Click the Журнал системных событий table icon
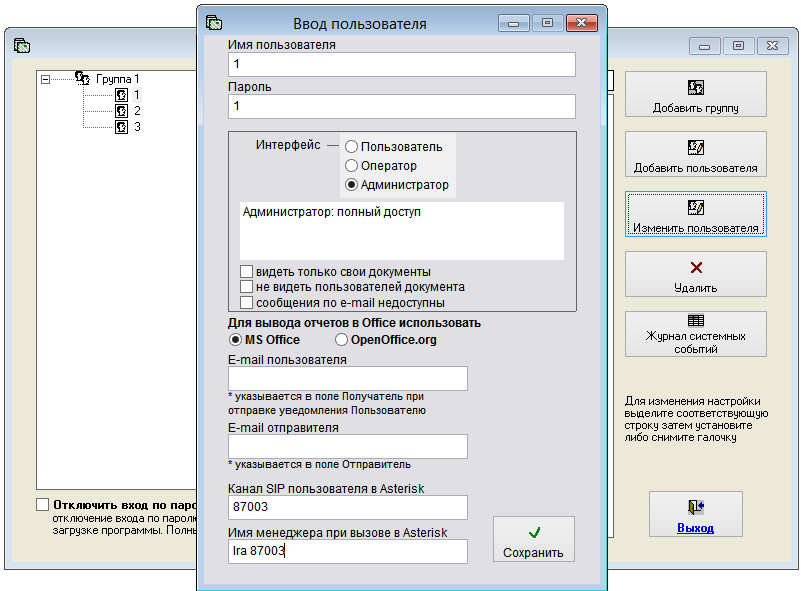 click(x=695, y=320)
